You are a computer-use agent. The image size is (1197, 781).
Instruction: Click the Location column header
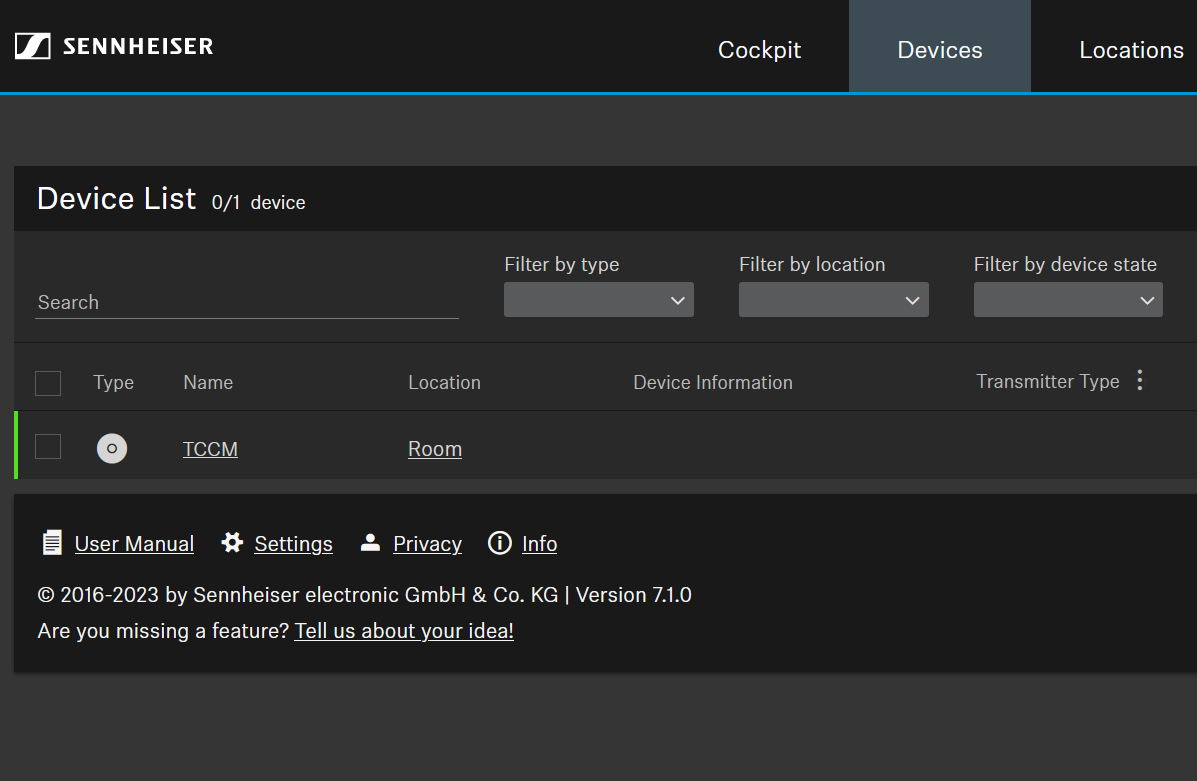coord(444,382)
